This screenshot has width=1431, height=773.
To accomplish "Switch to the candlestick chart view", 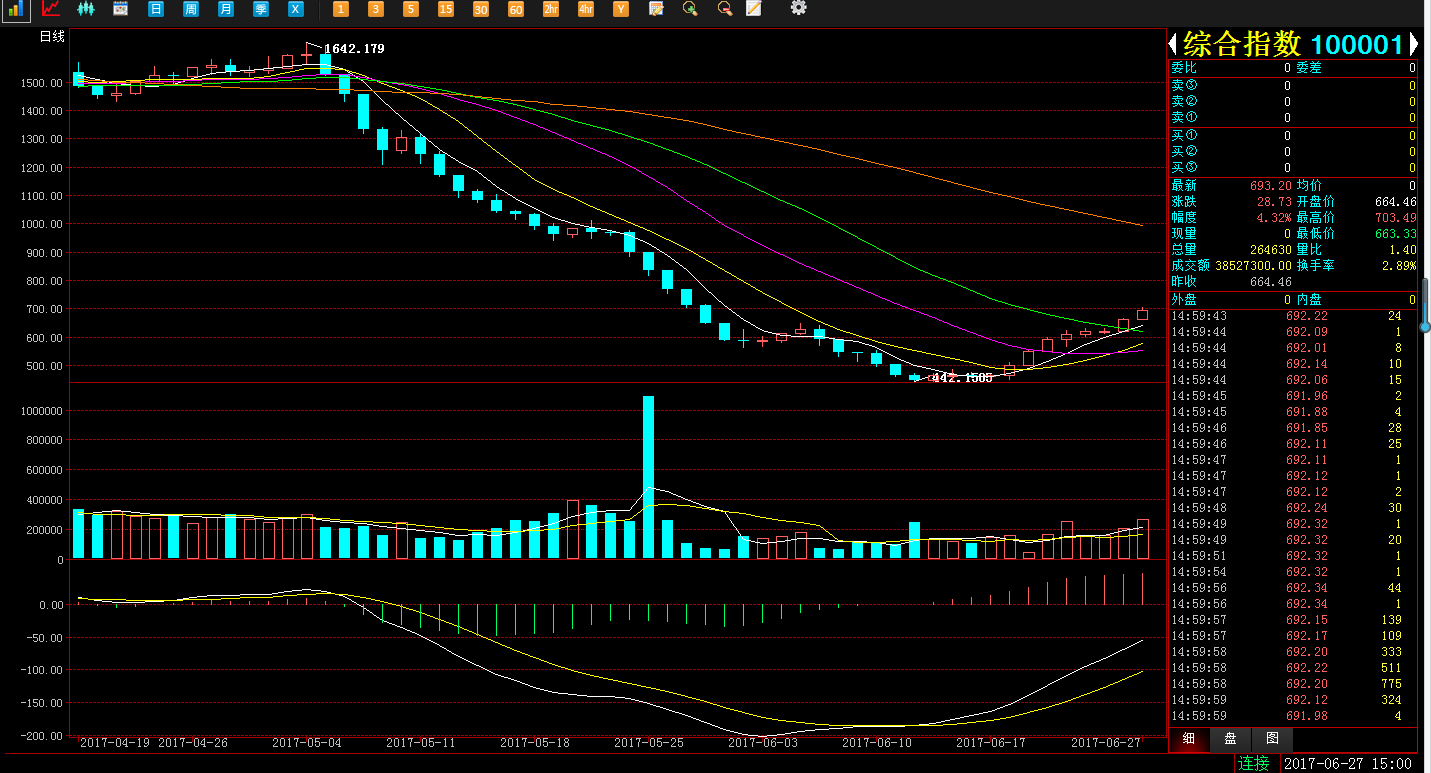I will [86, 9].
